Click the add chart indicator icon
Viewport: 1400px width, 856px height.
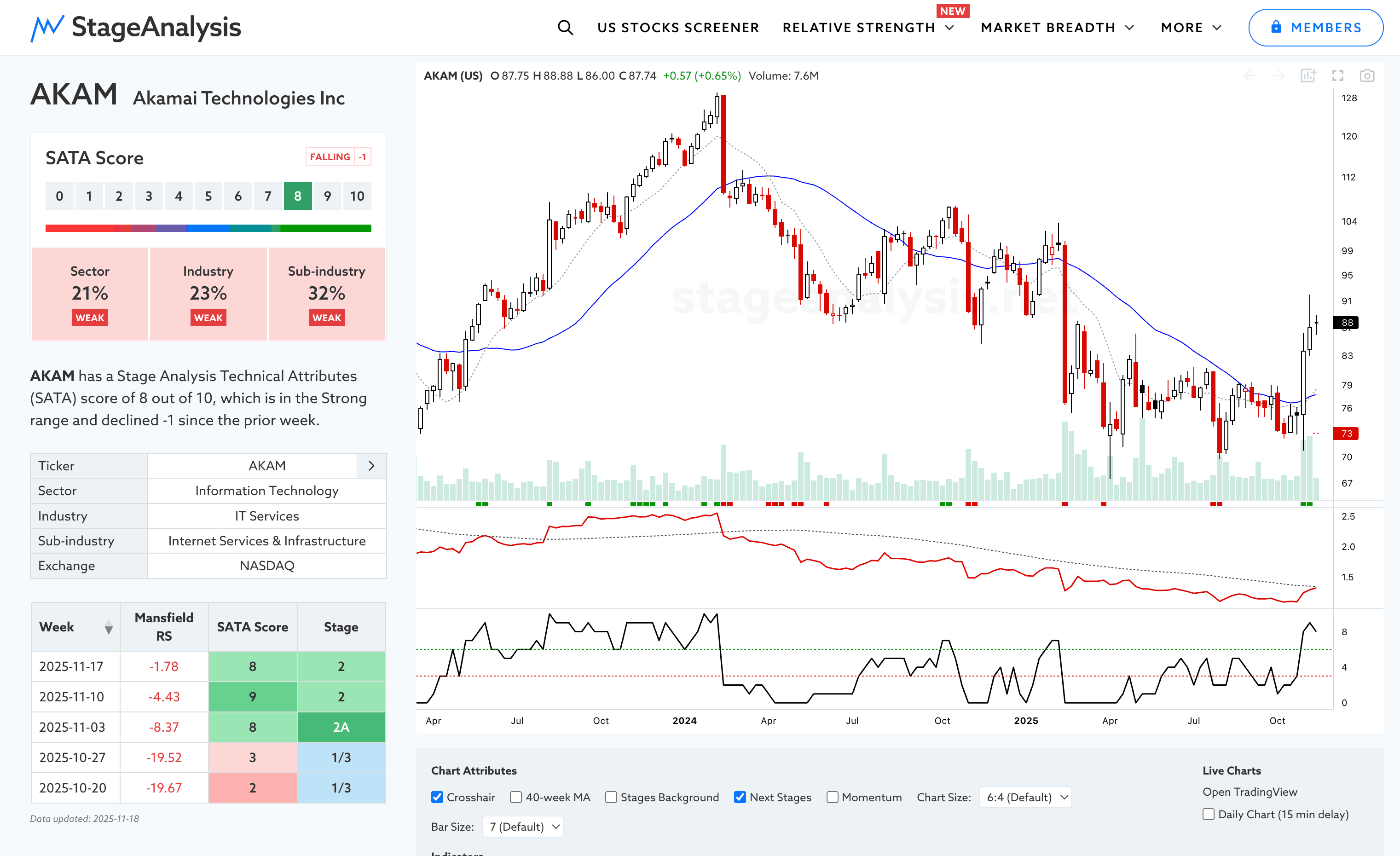(x=1308, y=75)
